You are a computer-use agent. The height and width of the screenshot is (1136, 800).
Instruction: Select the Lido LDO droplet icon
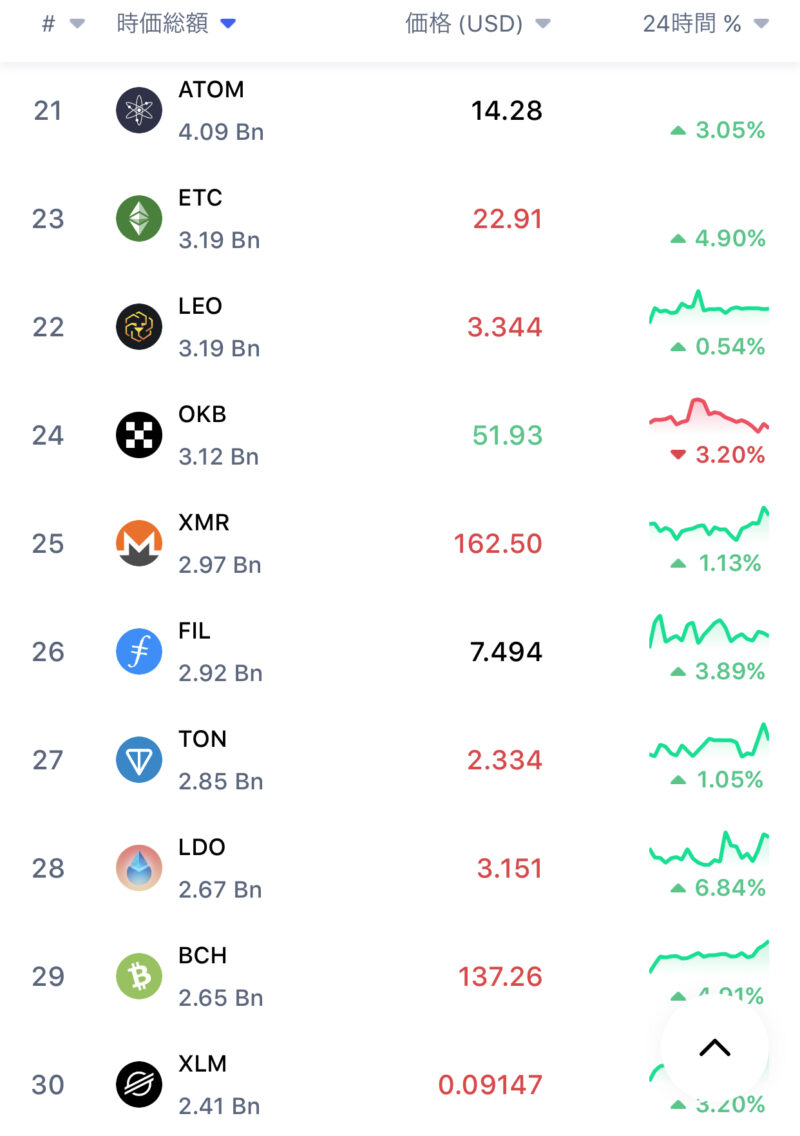point(139,868)
